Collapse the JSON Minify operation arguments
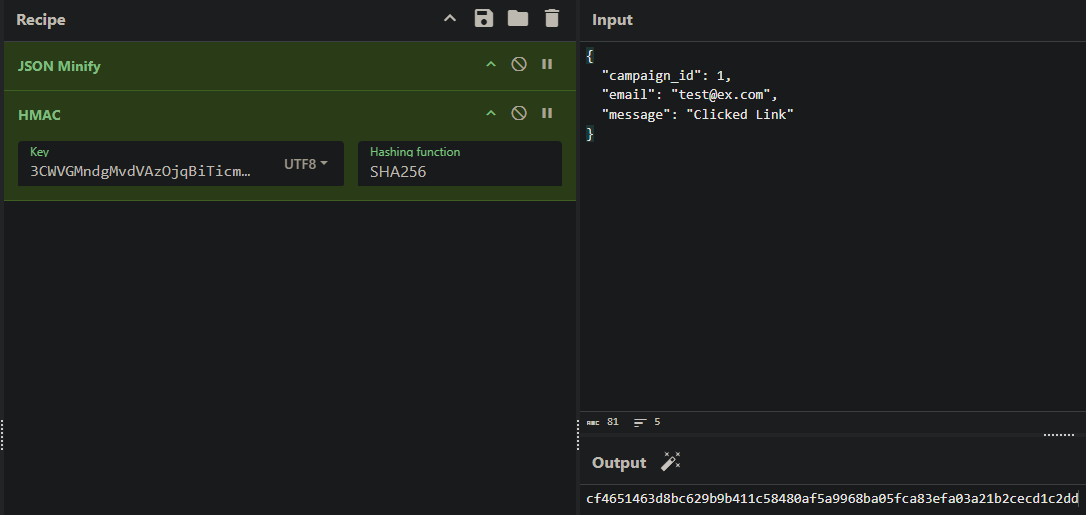1086x515 pixels. point(490,64)
